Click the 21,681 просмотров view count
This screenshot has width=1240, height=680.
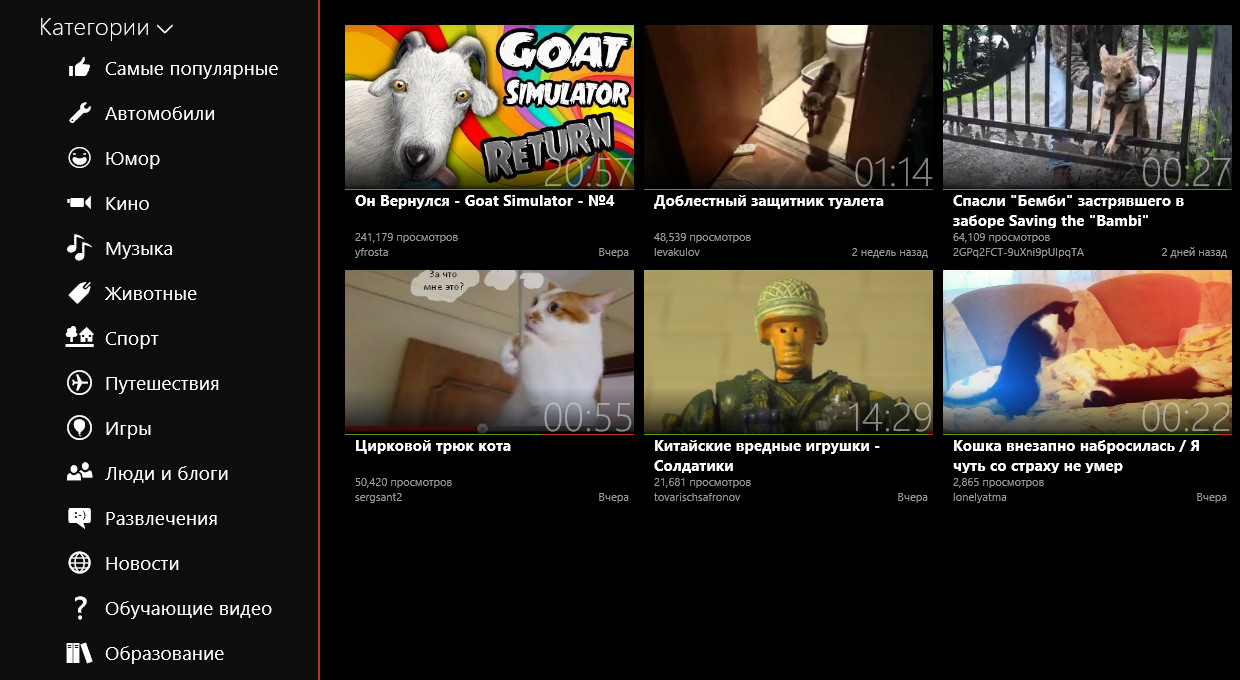pos(702,483)
